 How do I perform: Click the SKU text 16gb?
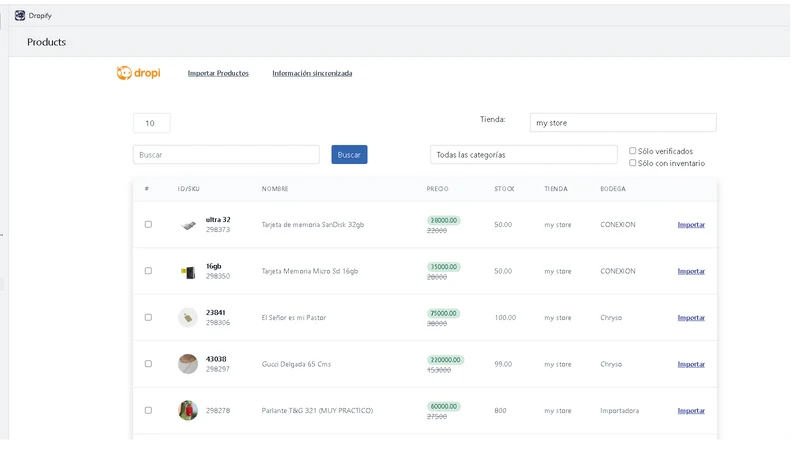point(213,266)
